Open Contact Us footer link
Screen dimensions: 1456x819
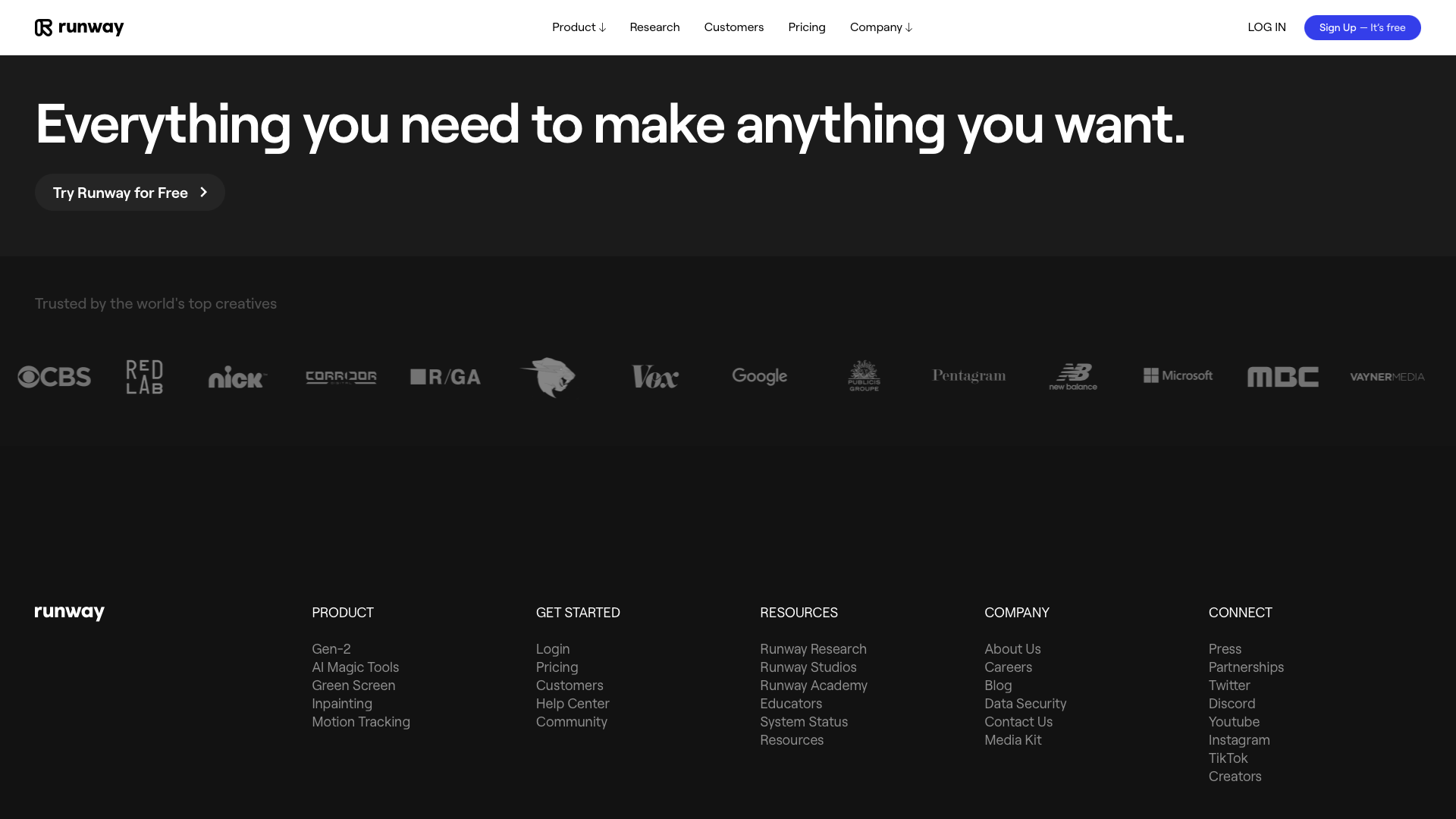click(1018, 722)
